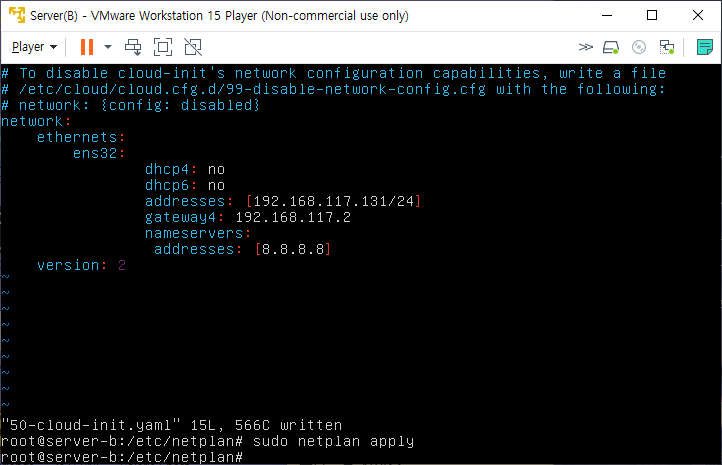Click the VMware icon in title bar
Image resolution: width=722 pixels, height=465 pixels.
click(17, 15)
